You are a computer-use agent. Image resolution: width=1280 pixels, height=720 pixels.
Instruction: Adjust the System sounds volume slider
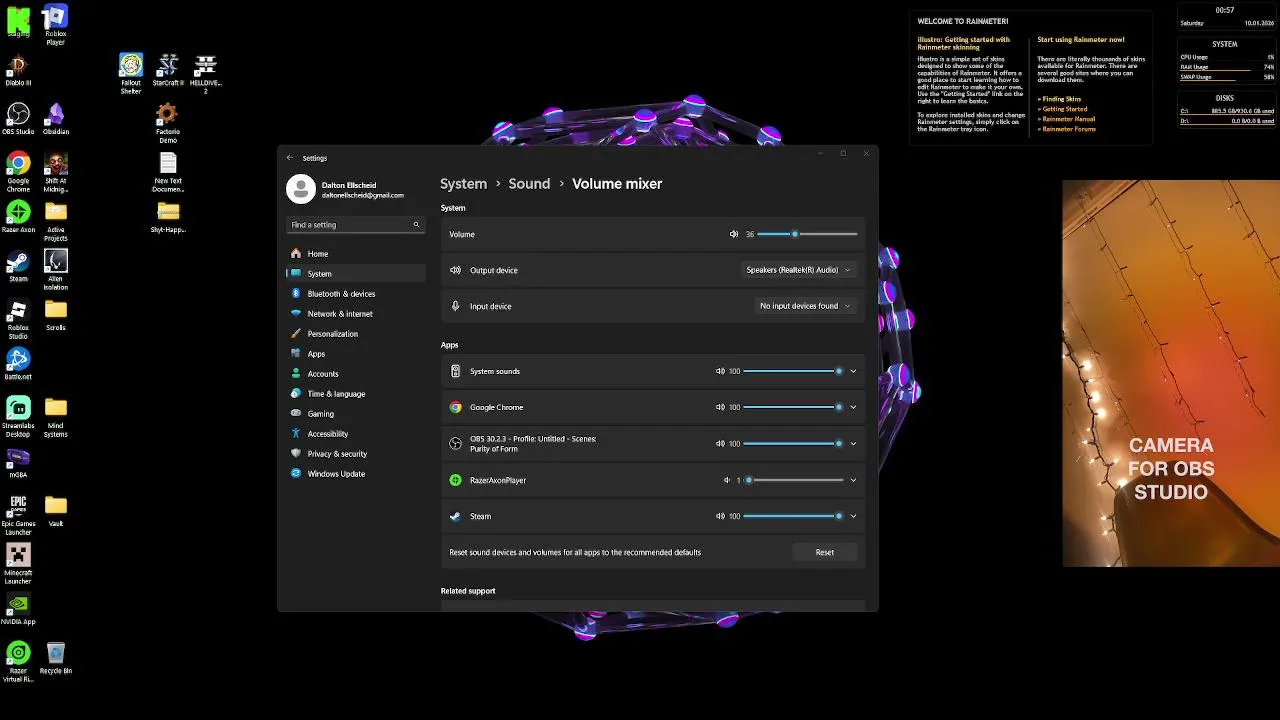pos(793,371)
